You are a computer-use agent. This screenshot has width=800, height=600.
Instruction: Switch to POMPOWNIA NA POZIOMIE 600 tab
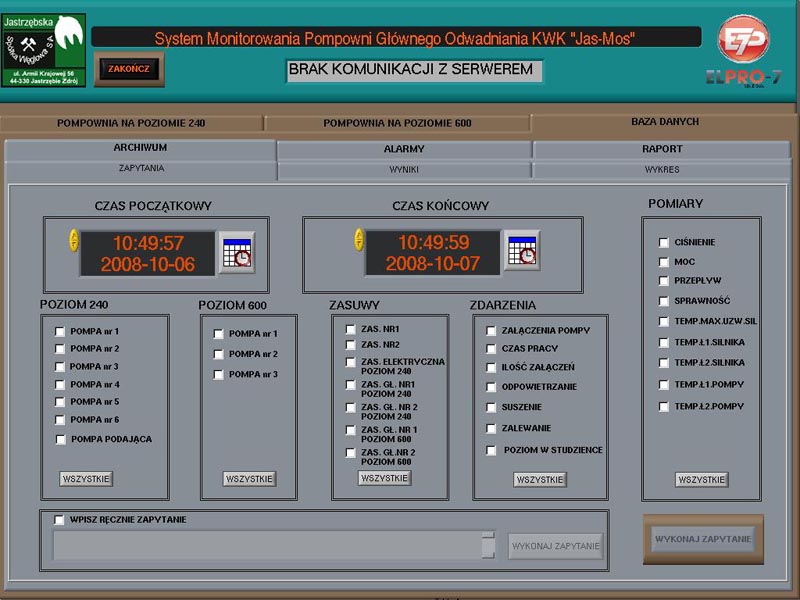pos(397,123)
